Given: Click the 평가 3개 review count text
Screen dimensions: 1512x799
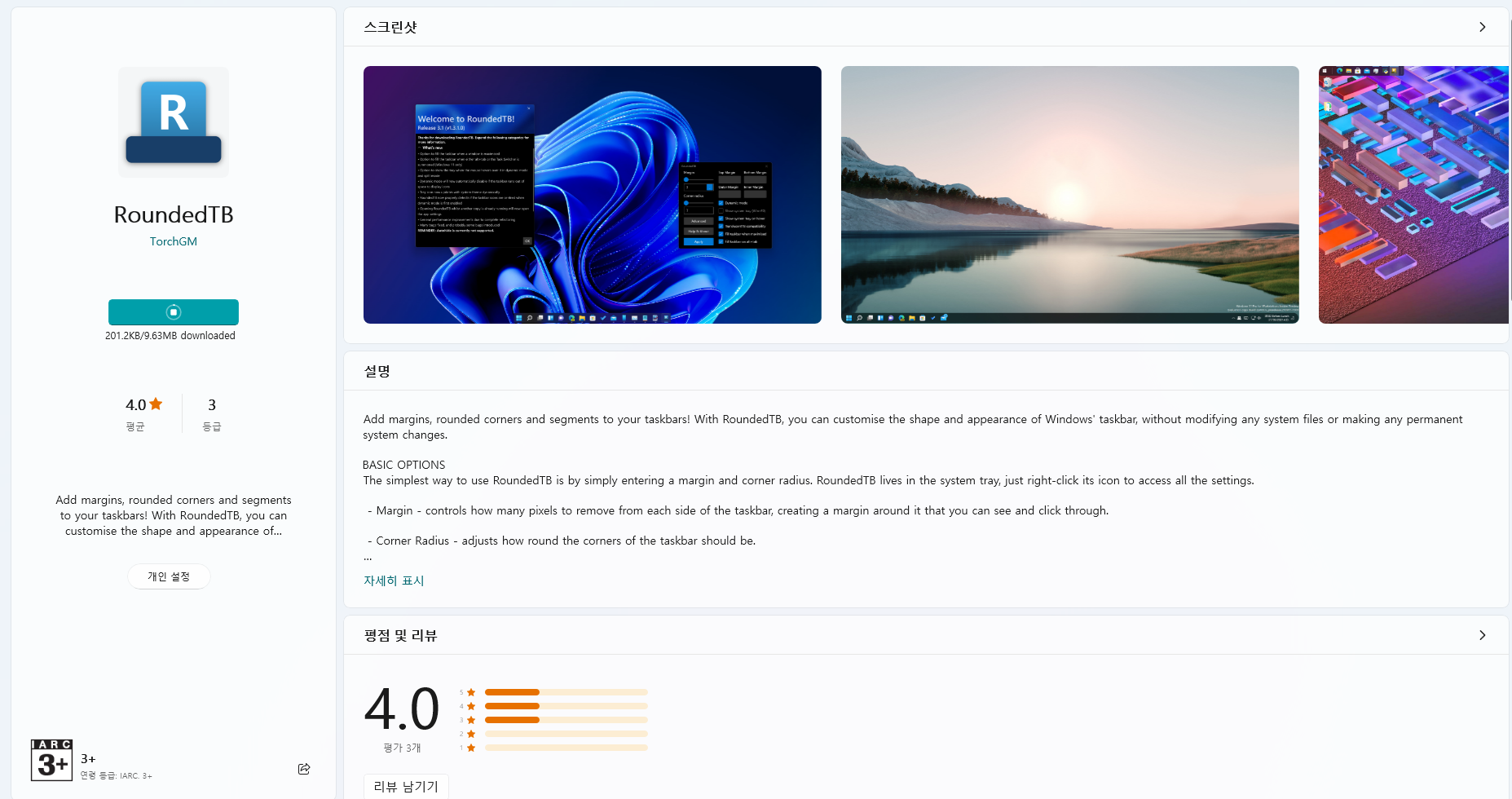Looking at the screenshot, I should click(x=402, y=748).
